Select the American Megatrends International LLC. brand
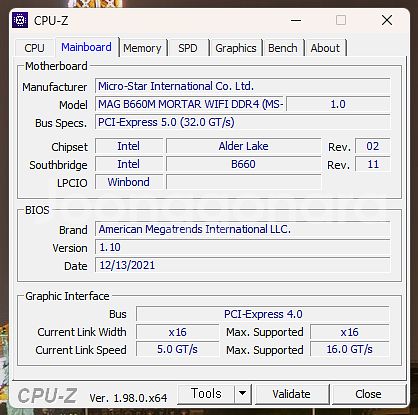This screenshot has width=418, height=415. [x=243, y=229]
